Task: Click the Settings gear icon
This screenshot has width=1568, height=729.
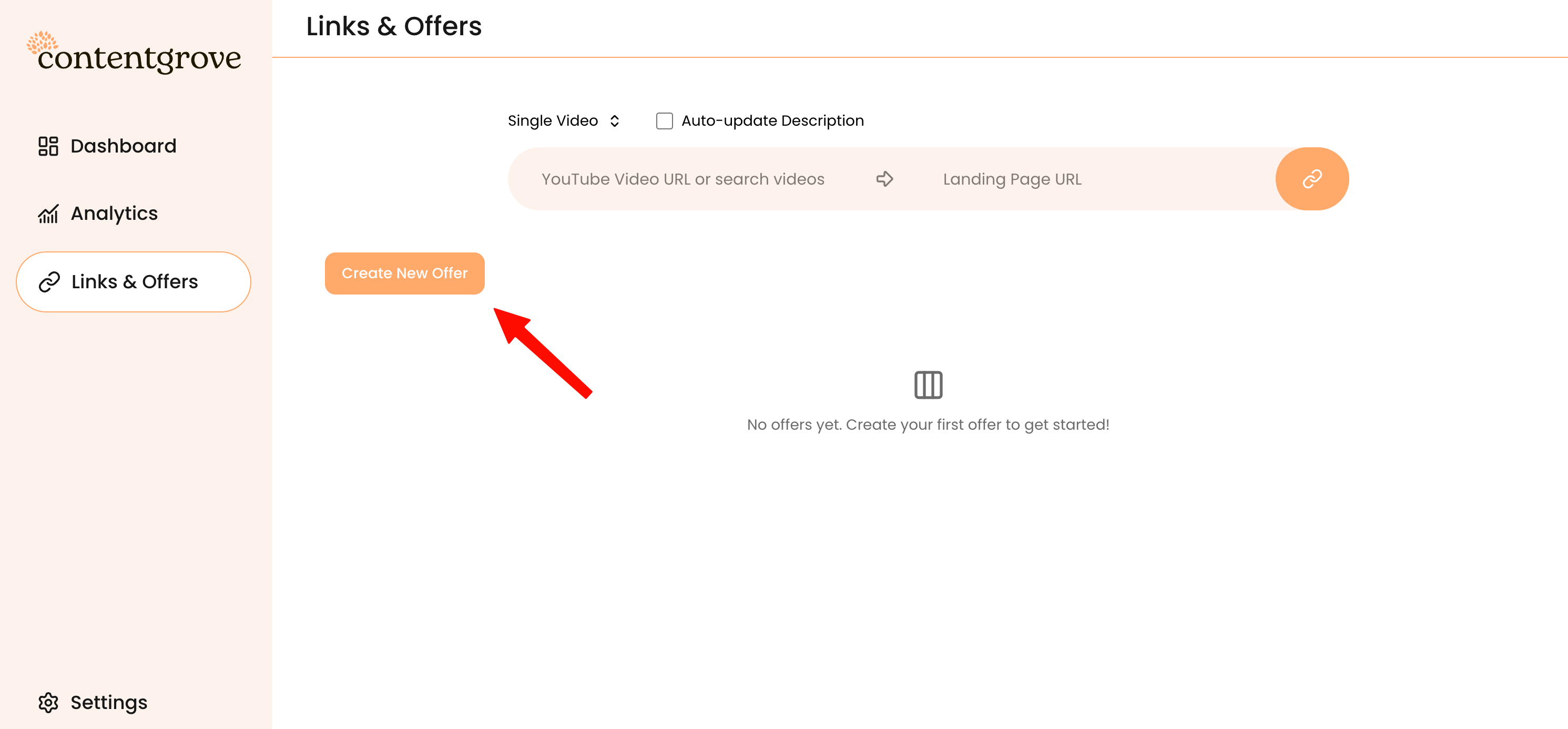Action: click(x=48, y=702)
